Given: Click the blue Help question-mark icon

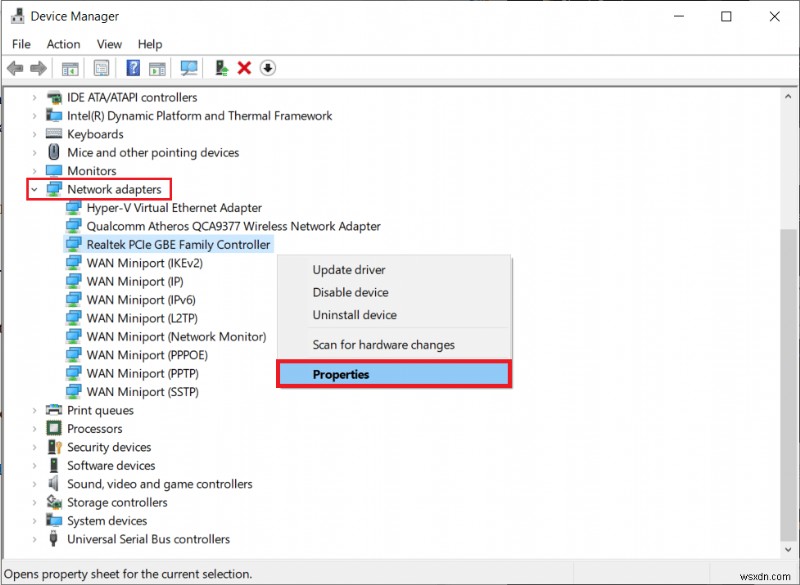Looking at the screenshot, I should point(133,68).
